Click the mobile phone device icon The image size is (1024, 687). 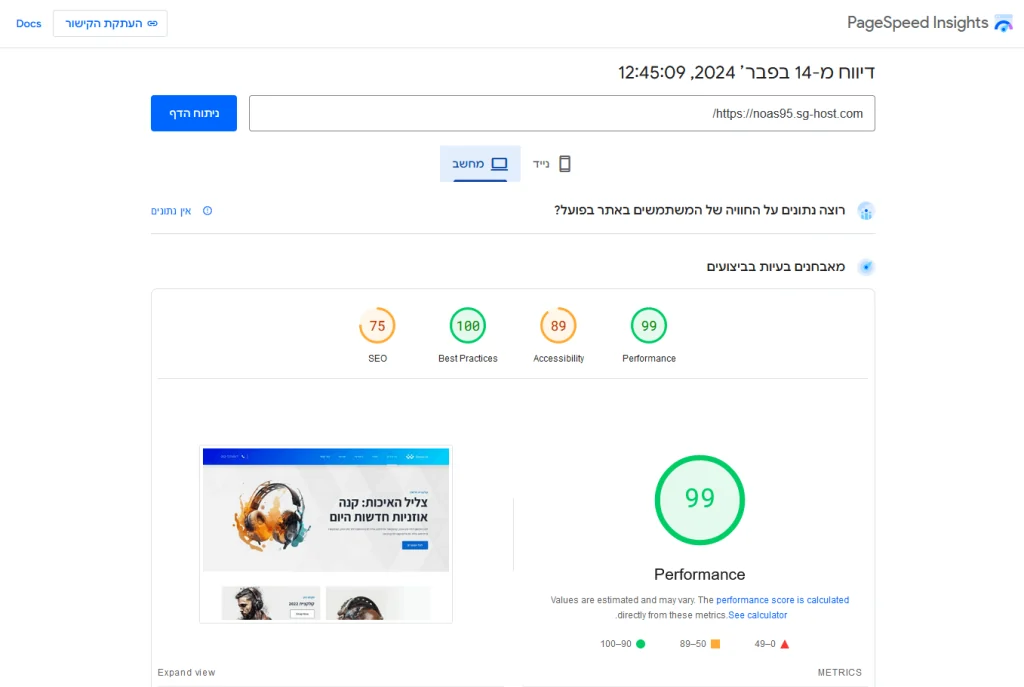[565, 164]
